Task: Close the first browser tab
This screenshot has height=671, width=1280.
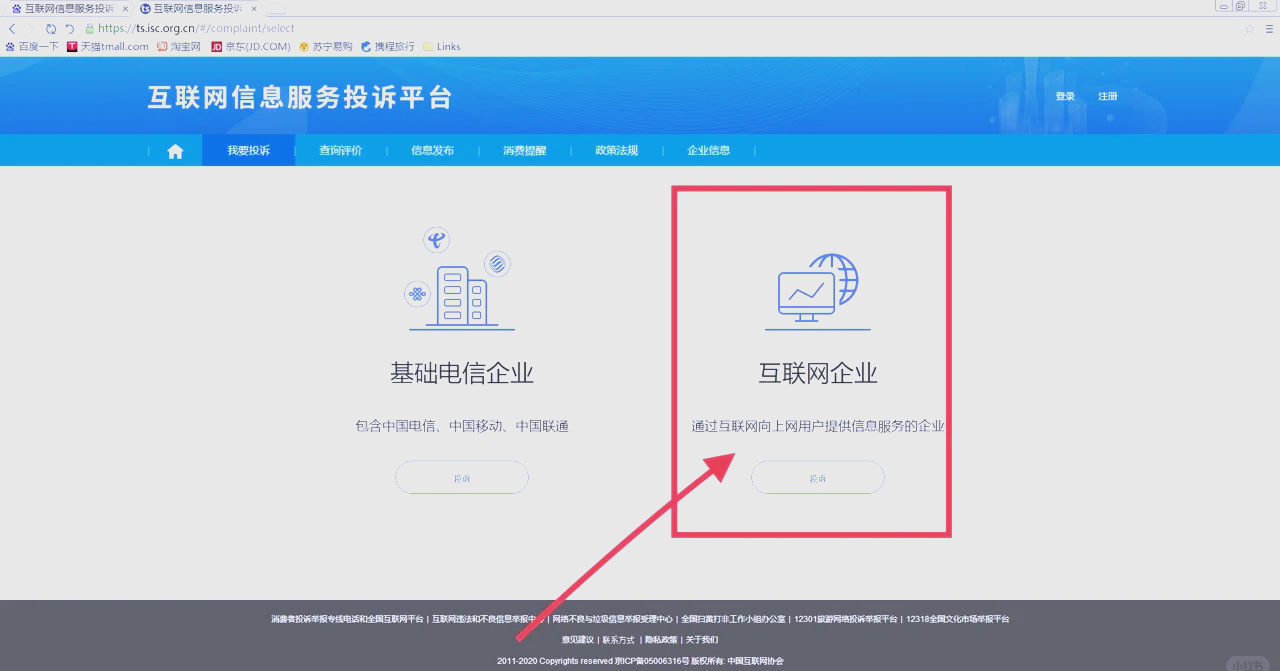Action: pos(125,8)
